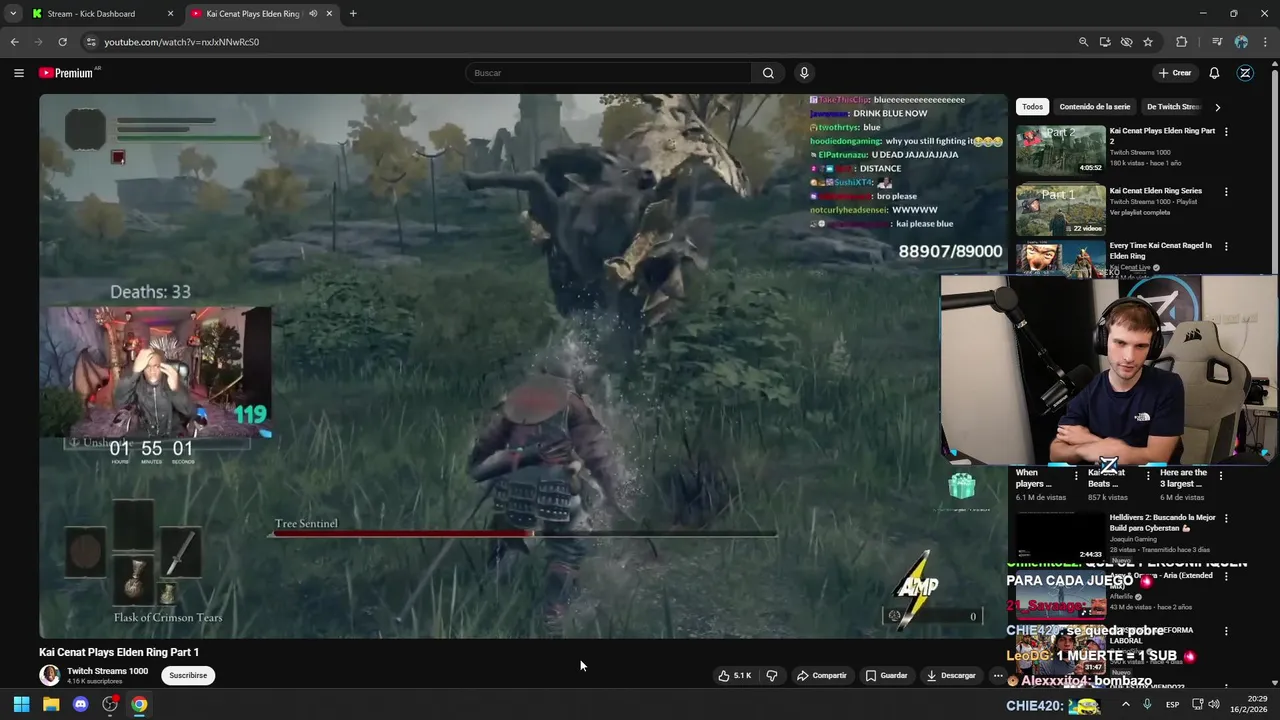Open Windows Start menu
This screenshot has height=720, width=1280.
pos(21,704)
